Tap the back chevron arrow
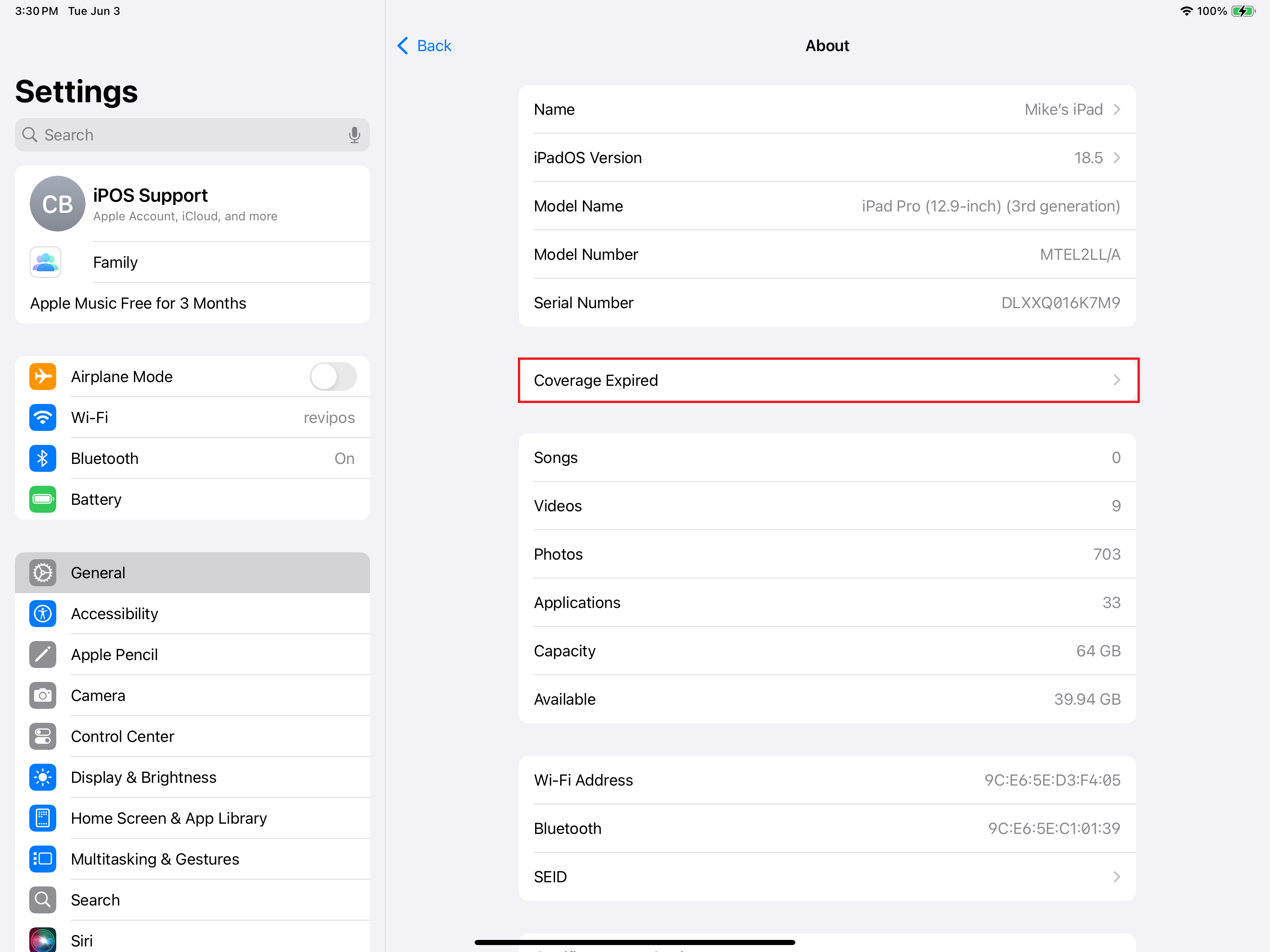 click(403, 46)
